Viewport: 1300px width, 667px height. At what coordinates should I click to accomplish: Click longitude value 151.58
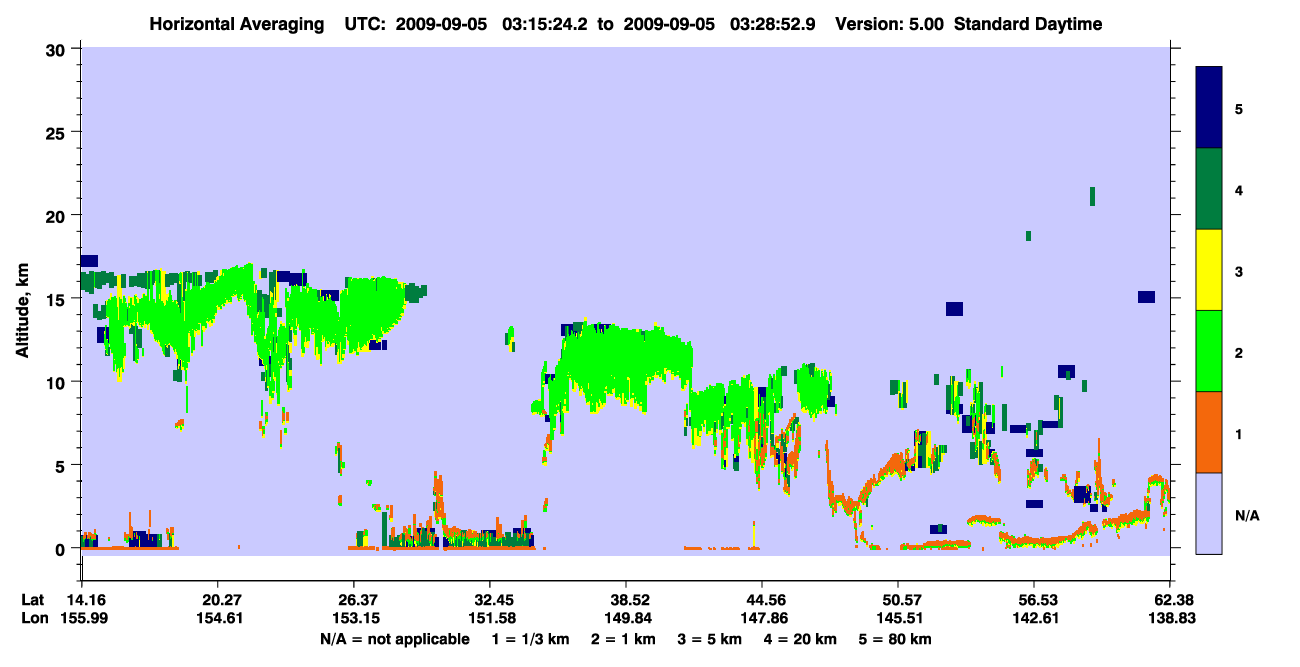pos(490,618)
